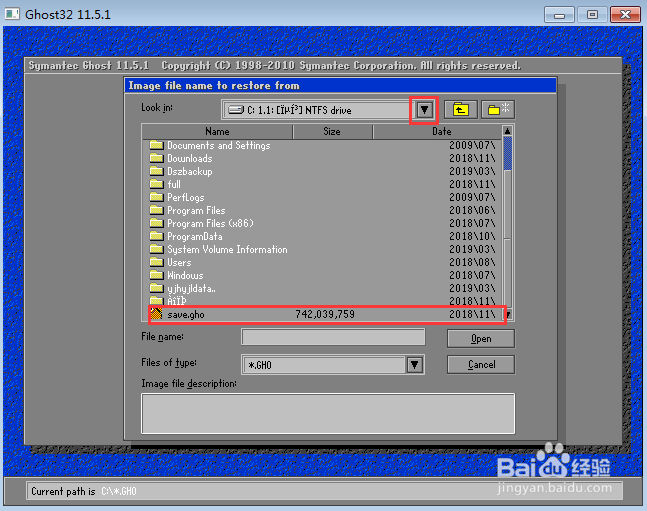Click the 'Users' folder name

point(179,263)
